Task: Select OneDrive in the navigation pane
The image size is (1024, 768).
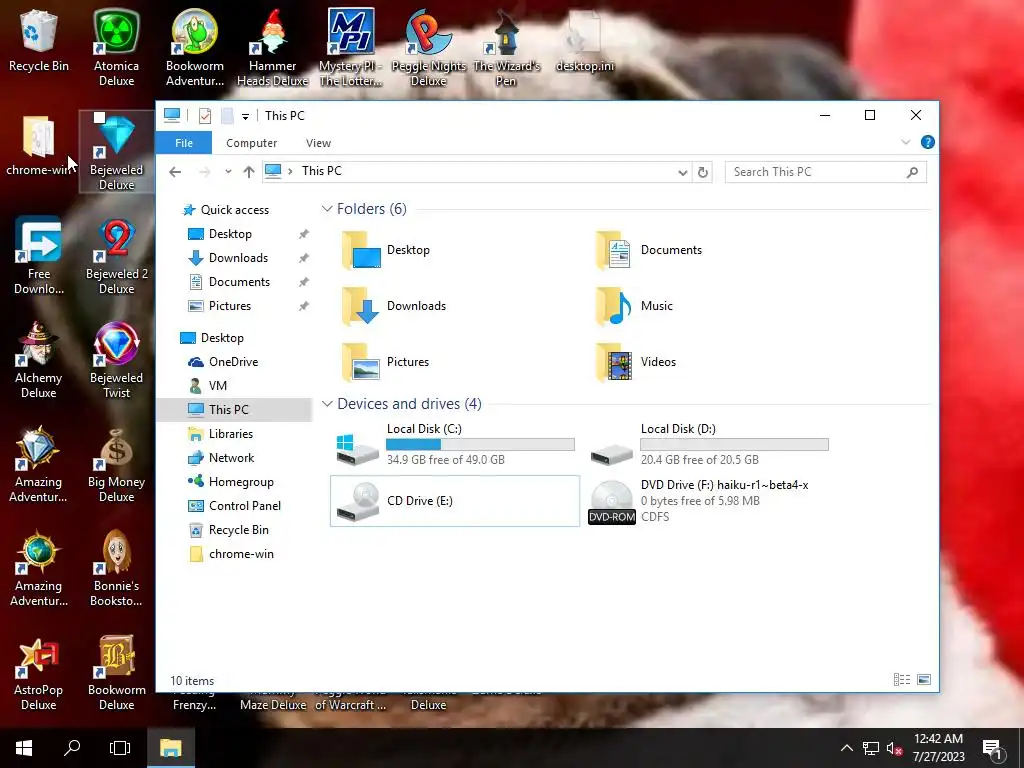Action: [x=233, y=362]
